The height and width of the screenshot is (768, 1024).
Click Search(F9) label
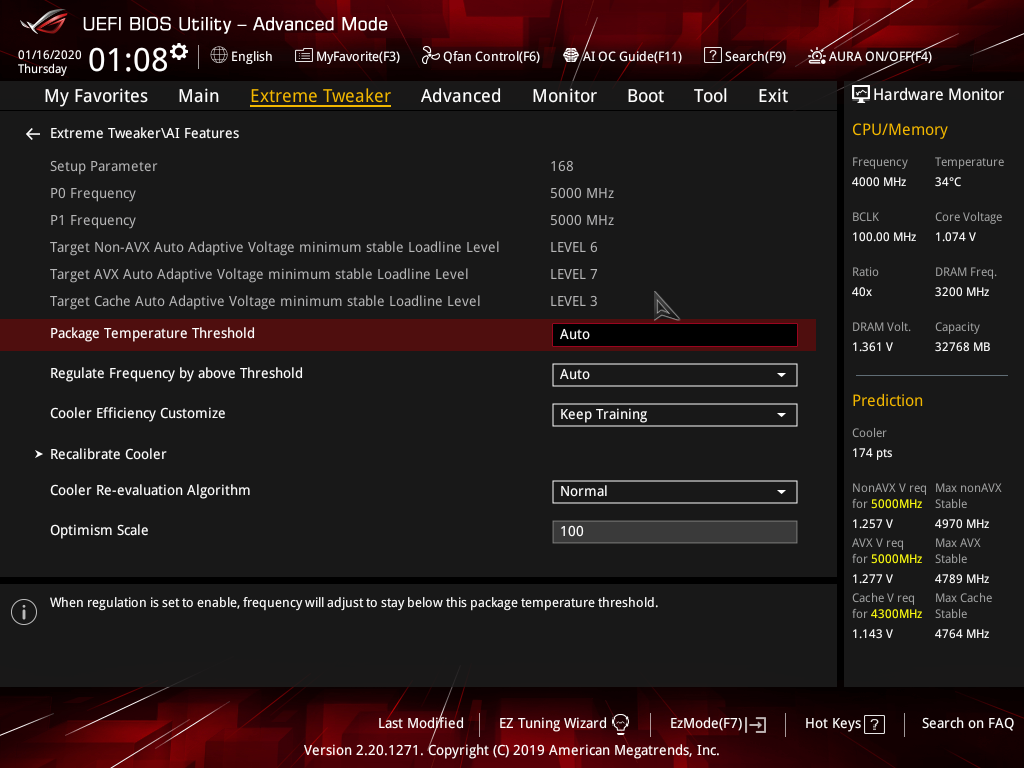click(755, 57)
